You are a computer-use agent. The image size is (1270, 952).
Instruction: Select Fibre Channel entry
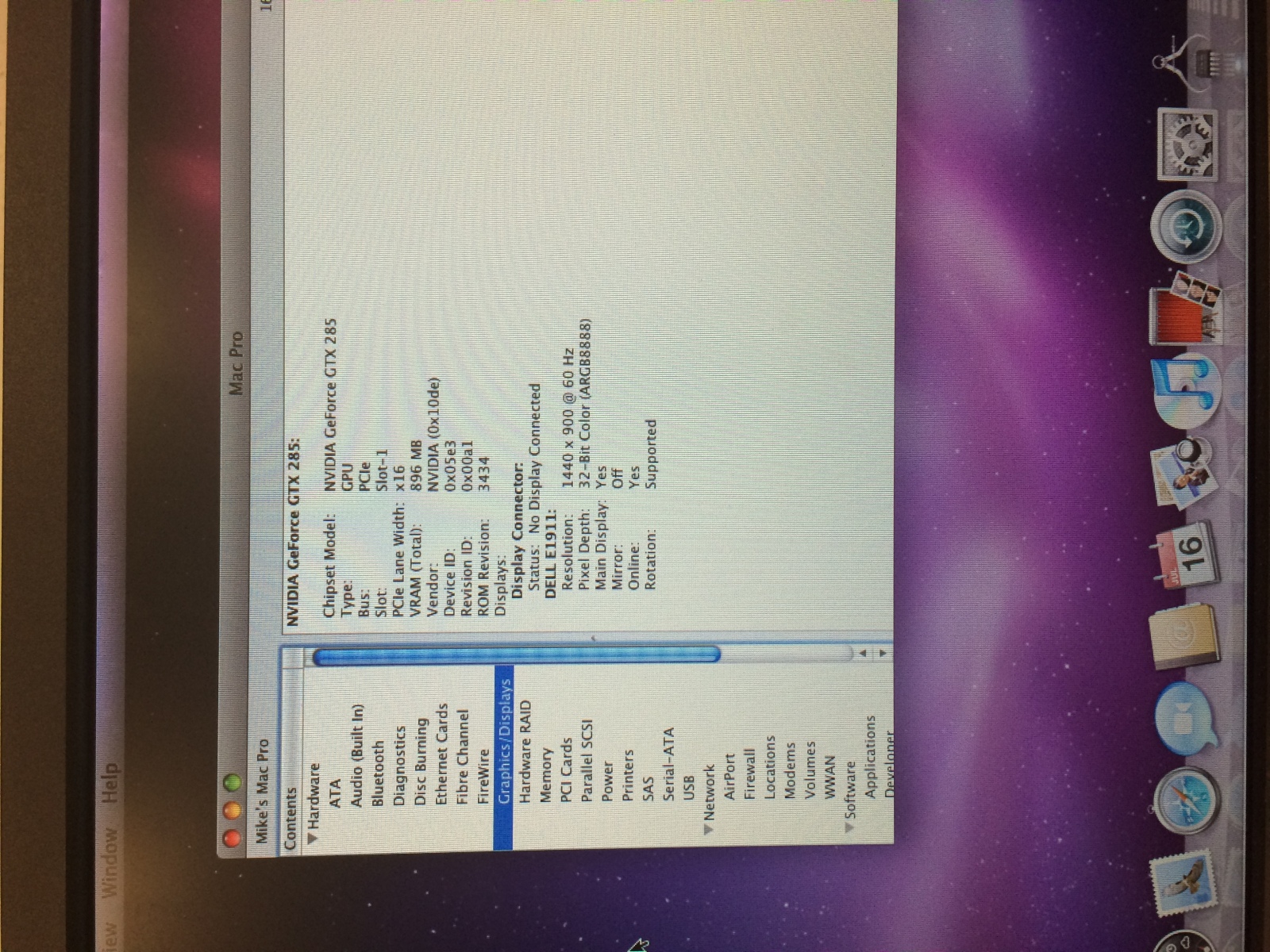(463, 758)
